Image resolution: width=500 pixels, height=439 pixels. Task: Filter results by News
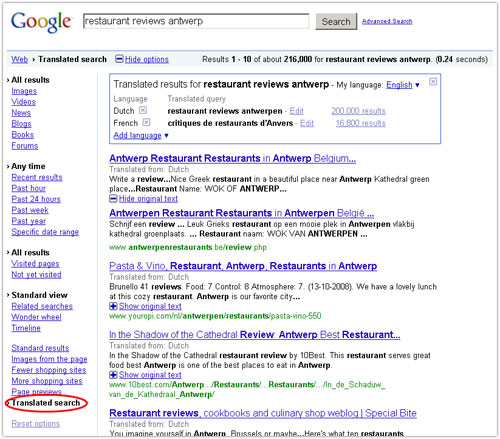[21, 113]
